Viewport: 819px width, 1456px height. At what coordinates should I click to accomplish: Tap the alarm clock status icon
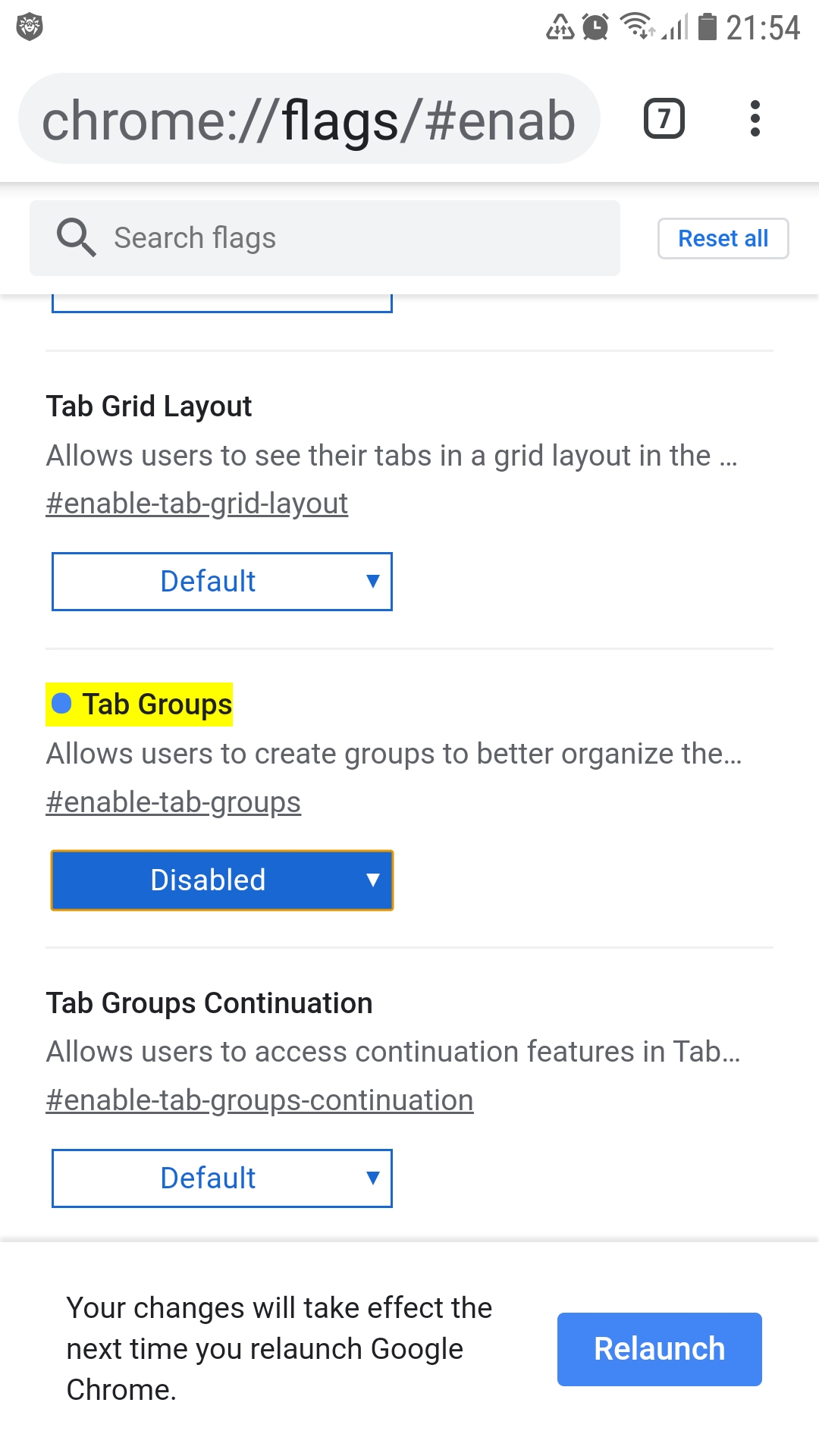tap(595, 27)
